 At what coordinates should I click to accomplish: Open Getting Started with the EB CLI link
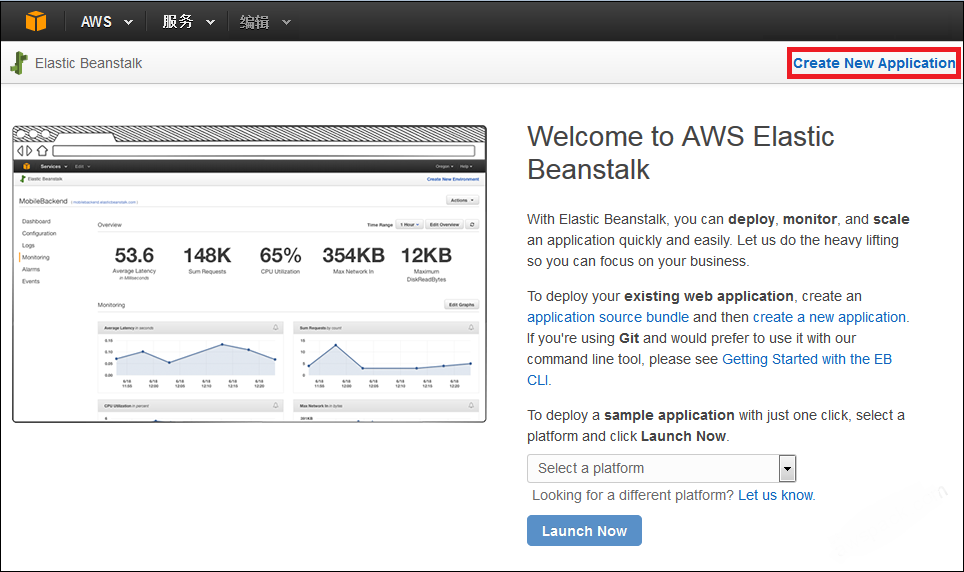pos(807,359)
